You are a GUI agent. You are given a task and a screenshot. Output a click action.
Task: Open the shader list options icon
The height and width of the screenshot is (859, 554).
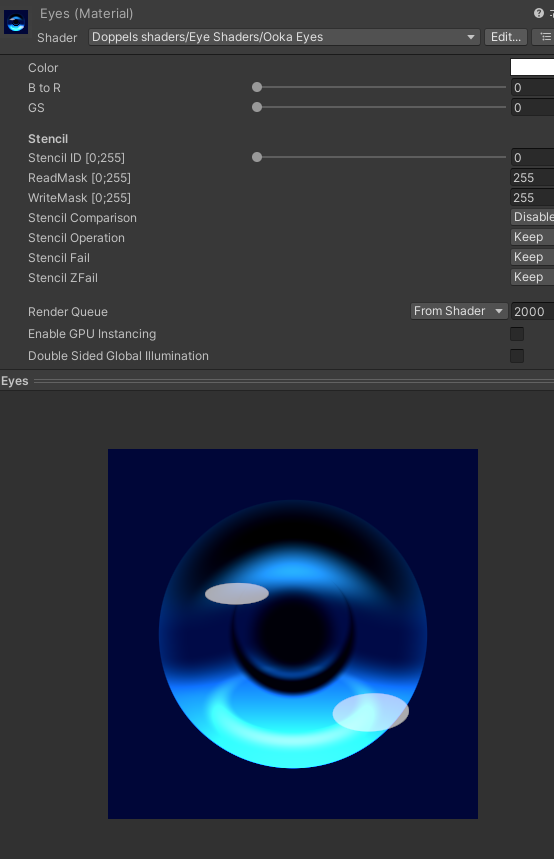pos(544,37)
